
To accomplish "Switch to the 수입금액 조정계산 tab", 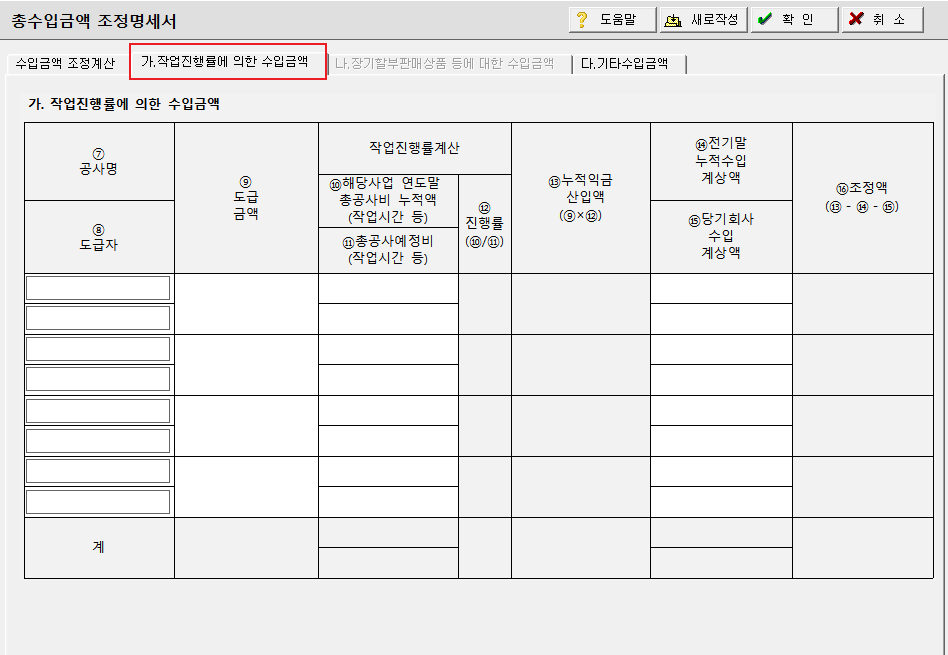I will tap(66, 64).
